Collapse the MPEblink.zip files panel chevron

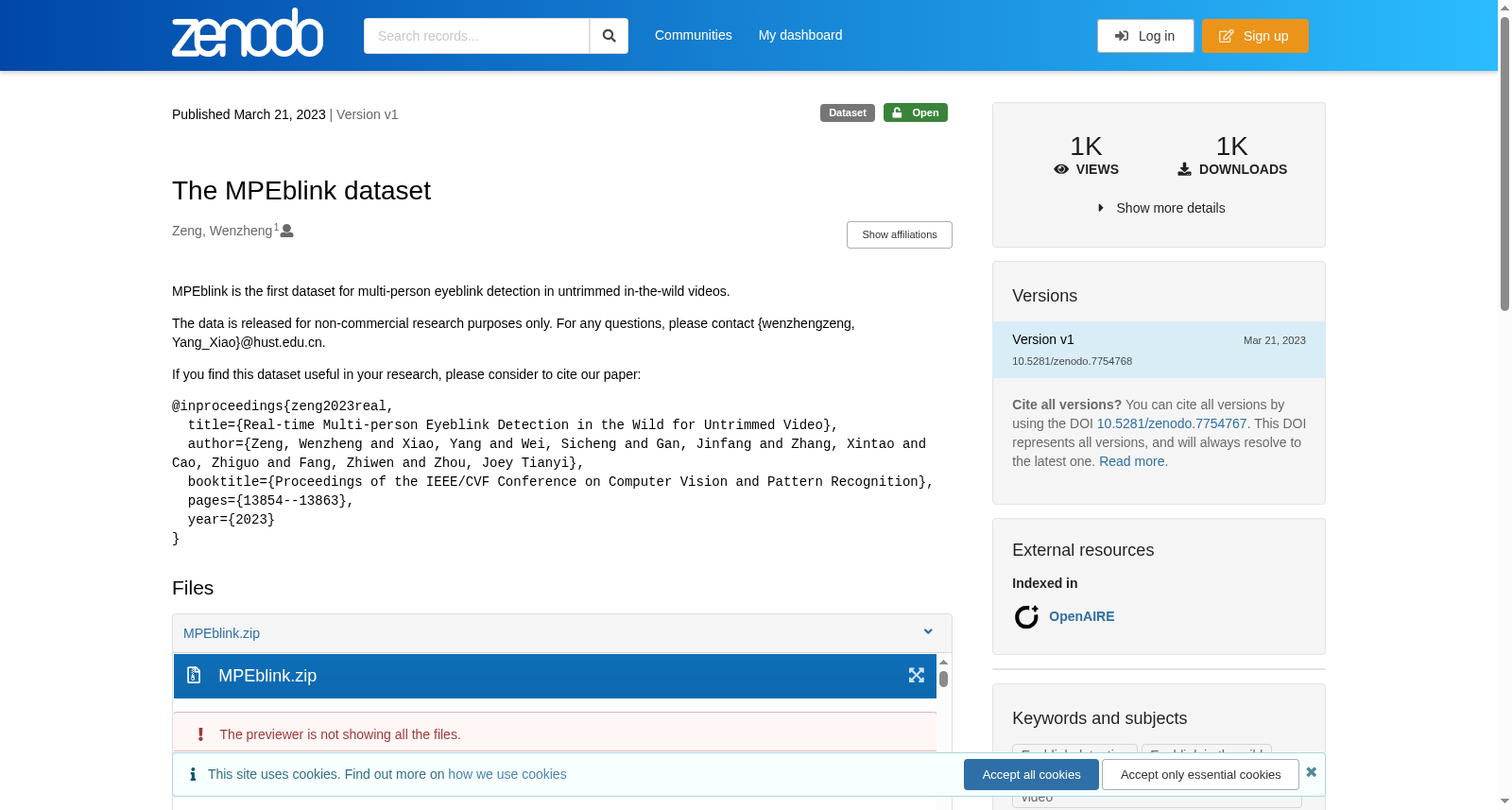(x=928, y=632)
